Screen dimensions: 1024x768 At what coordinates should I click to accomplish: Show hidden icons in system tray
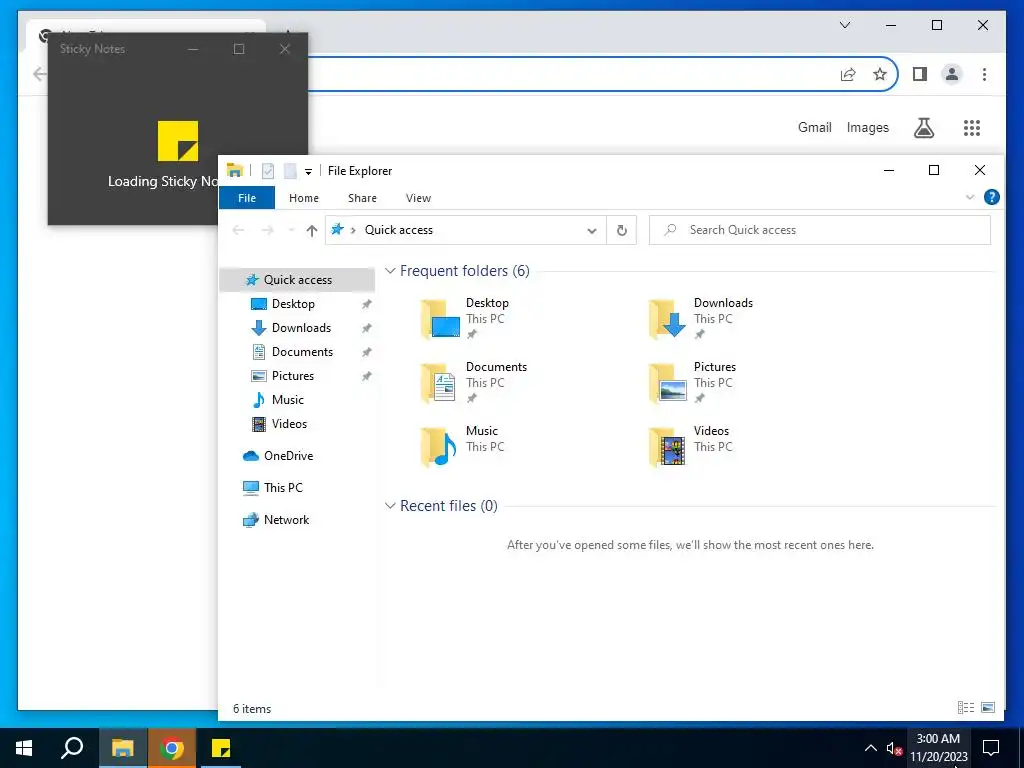(871, 748)
